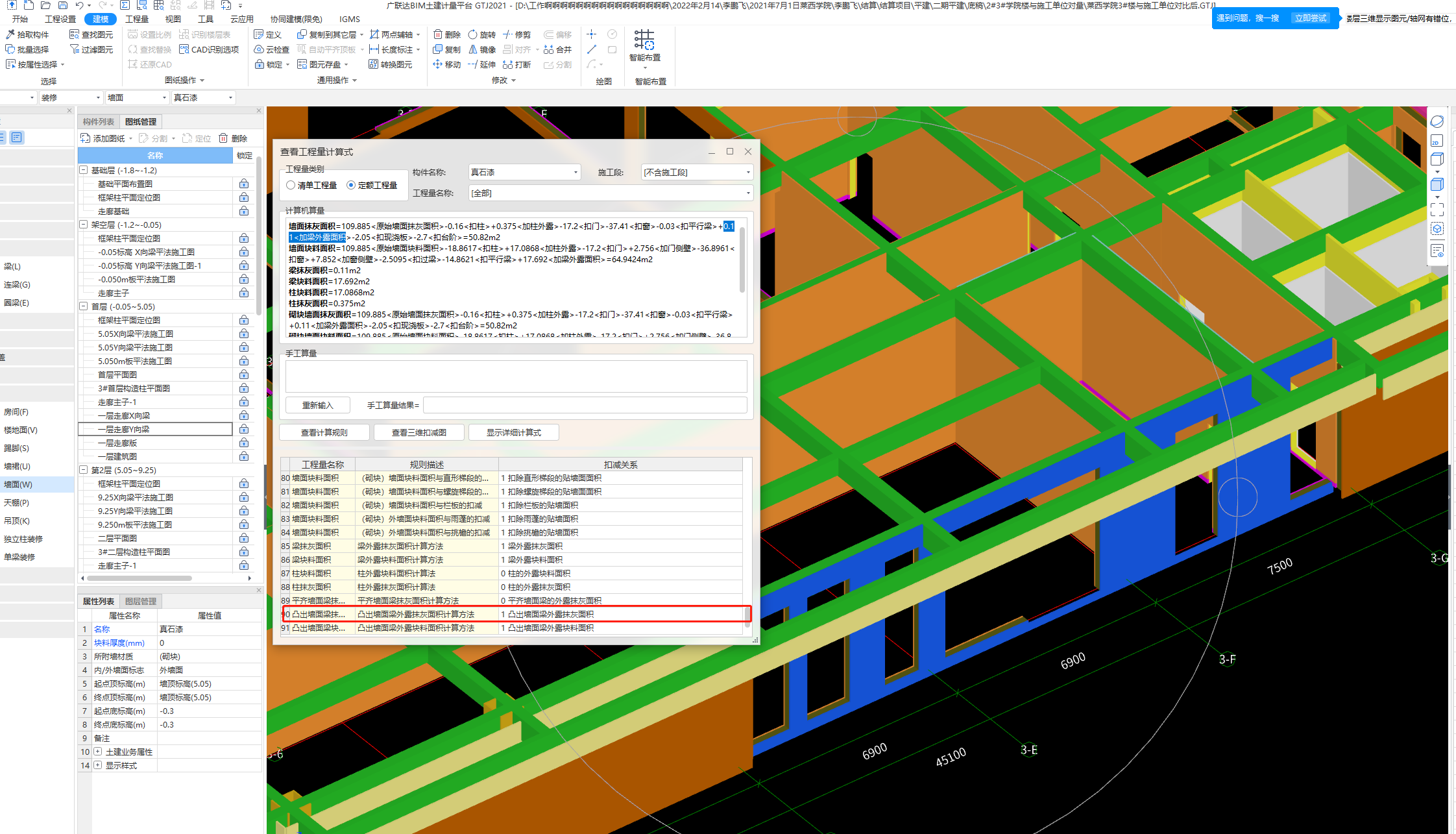Select the 修剪 trim tool

click(x=516, y=34)
